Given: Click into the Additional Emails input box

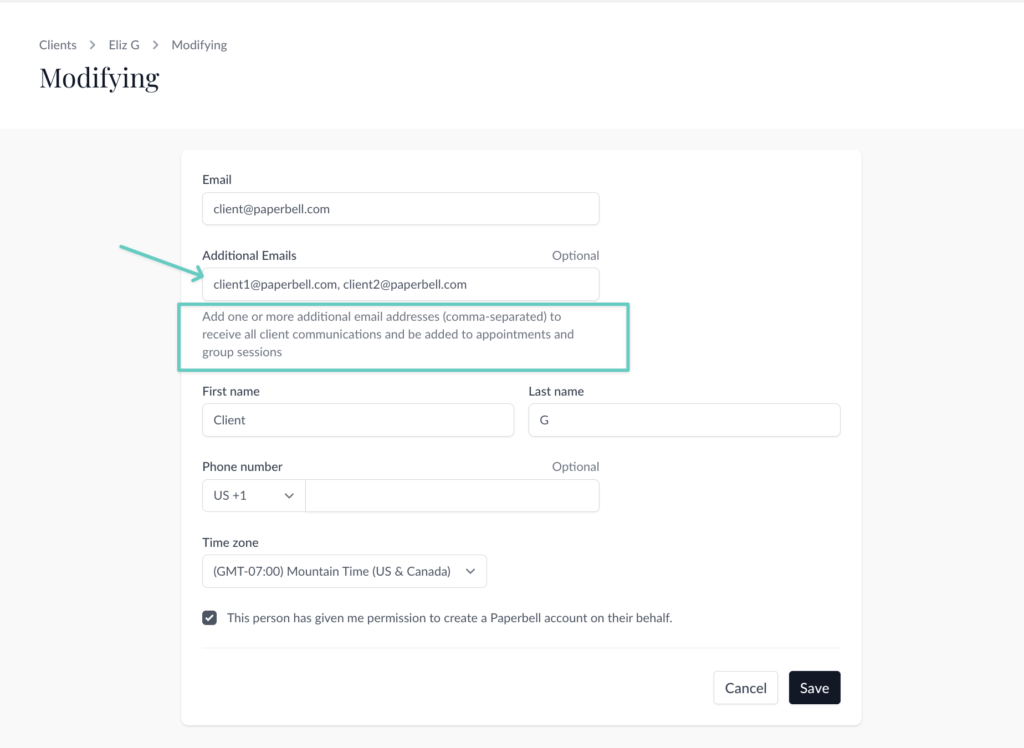Looking at the screenshot, I should [x=400, y=284].
